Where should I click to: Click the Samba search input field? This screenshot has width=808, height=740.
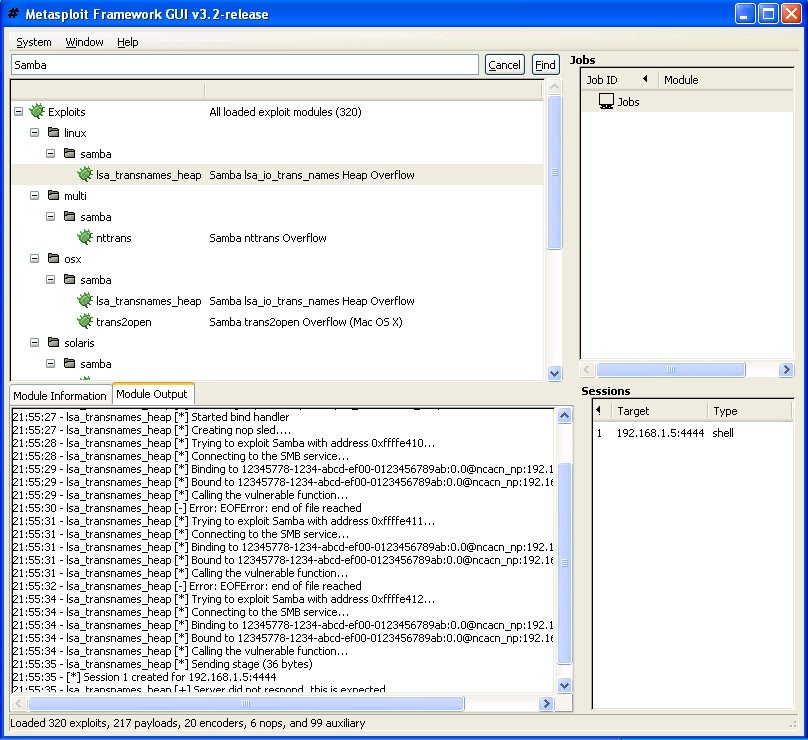pyautogui.click(x=245, y=65)
